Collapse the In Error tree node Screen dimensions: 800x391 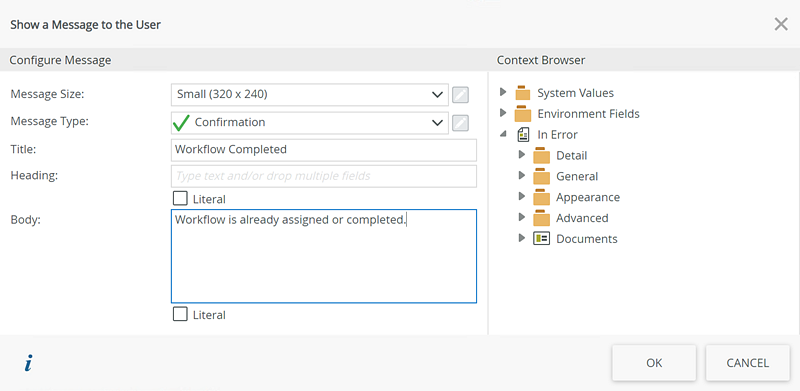pos(503,134)
